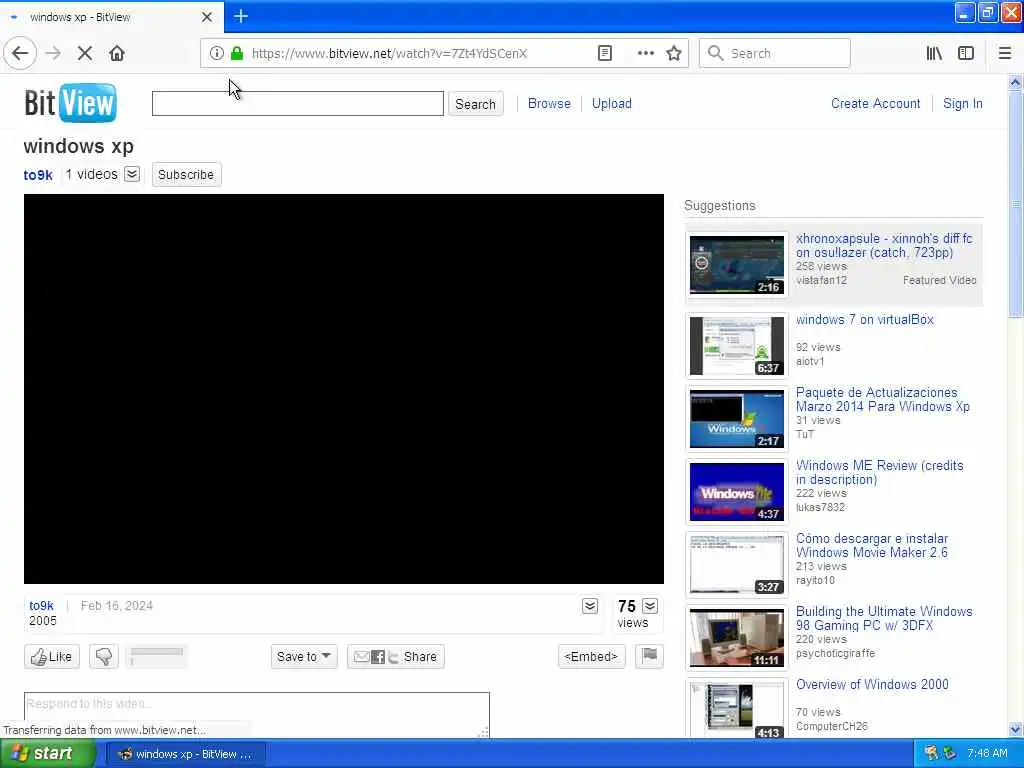Open 'windows 7 on virtualBox' suggestion
1024x768 pixels.
click(x=865, y=320)
